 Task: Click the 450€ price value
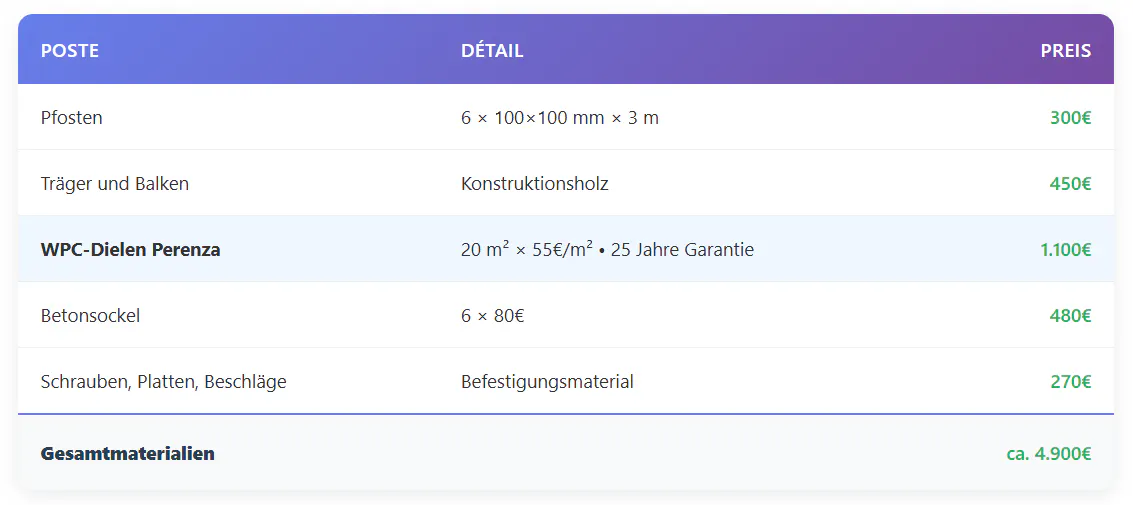tap(1070, 184)
